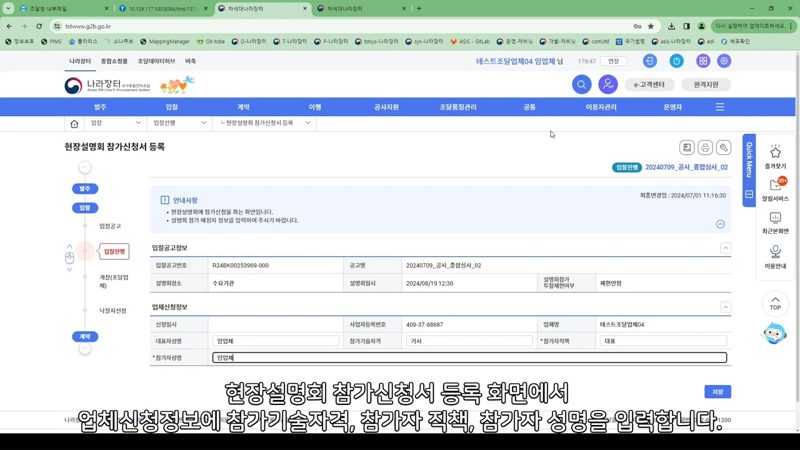Open 공사지원 in the blue navigation bar
Image resolution: width=800 pixels, height=450 pixels.
pos(386,107)
